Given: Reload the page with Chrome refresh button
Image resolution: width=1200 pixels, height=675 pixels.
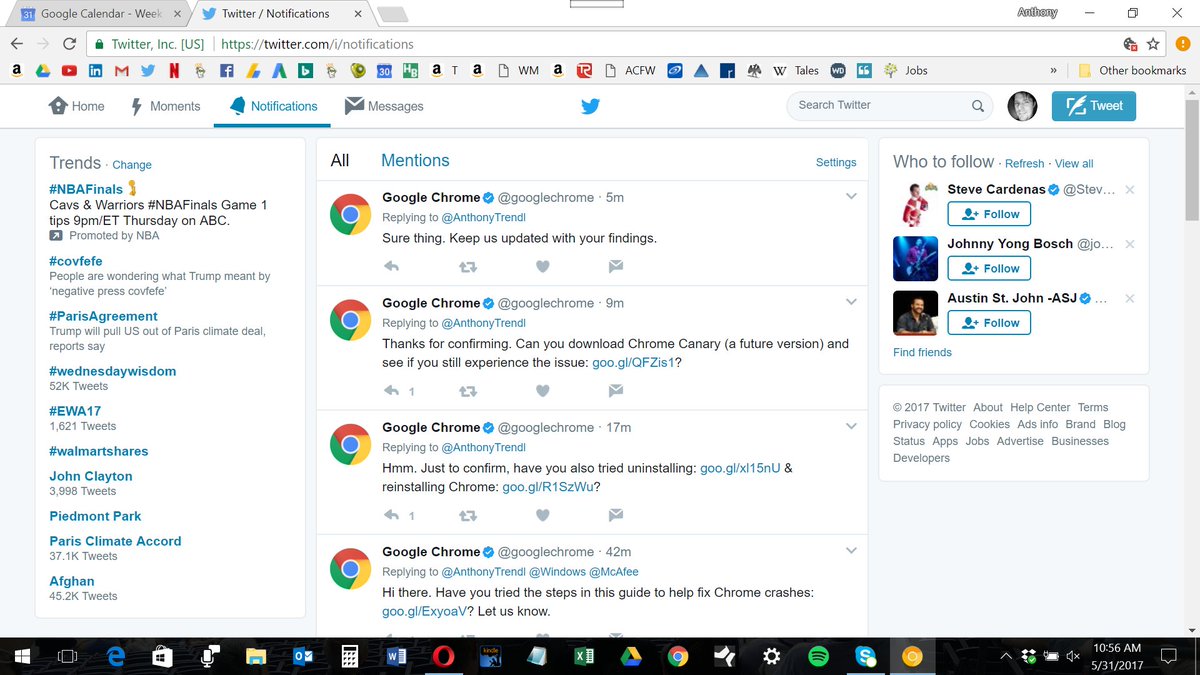Looking at the screenshot, I should 69,44.
